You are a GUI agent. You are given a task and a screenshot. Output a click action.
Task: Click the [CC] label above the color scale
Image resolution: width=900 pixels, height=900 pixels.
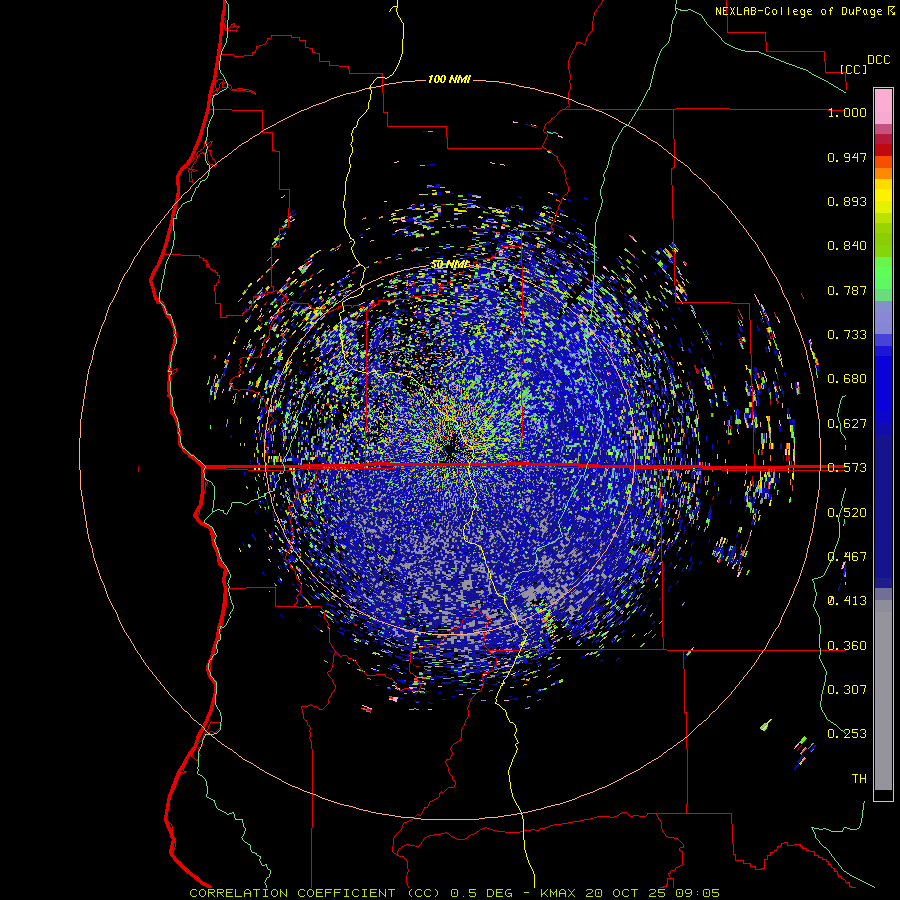coord(854,69)
